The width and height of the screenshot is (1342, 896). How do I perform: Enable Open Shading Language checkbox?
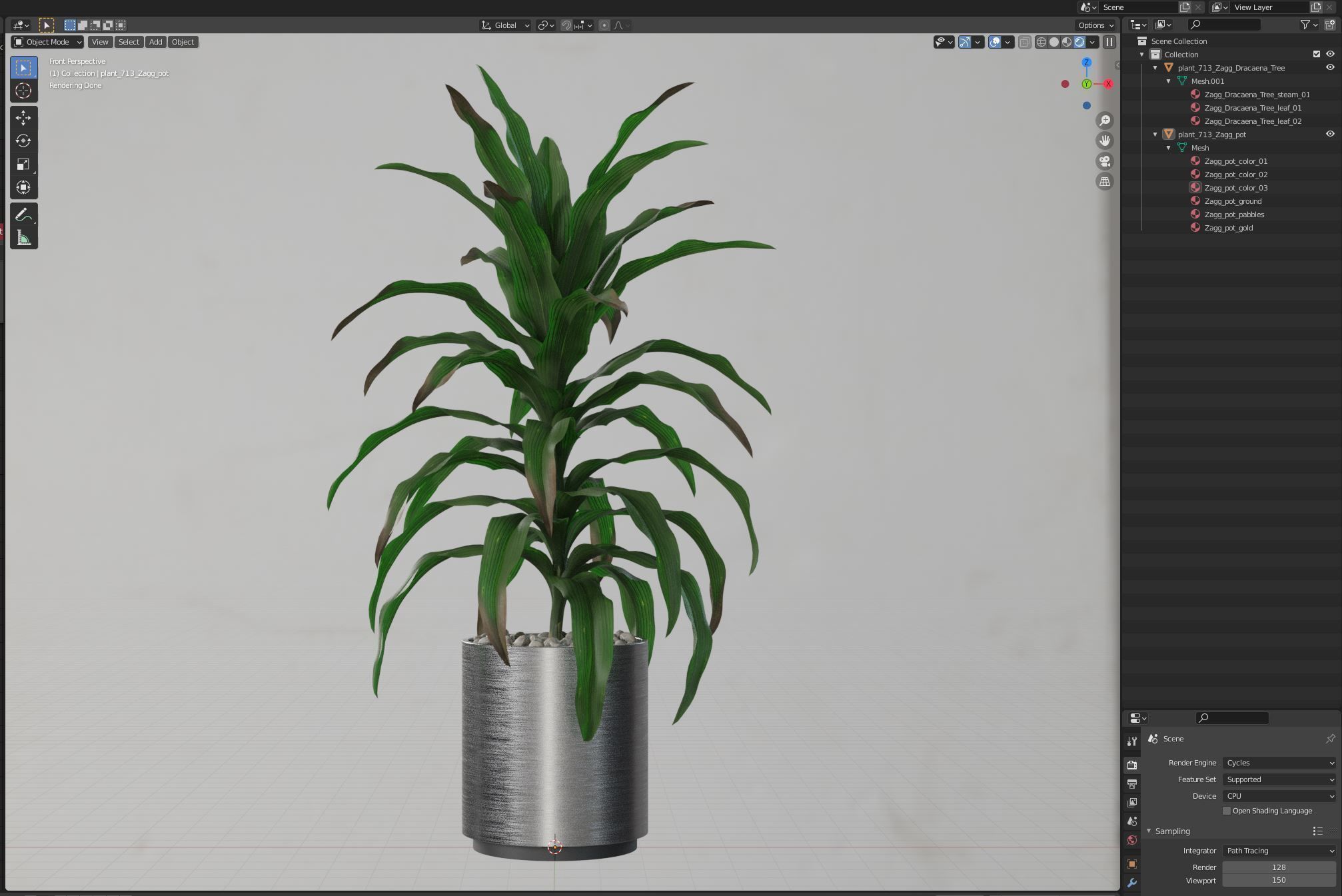point(1226,811)
